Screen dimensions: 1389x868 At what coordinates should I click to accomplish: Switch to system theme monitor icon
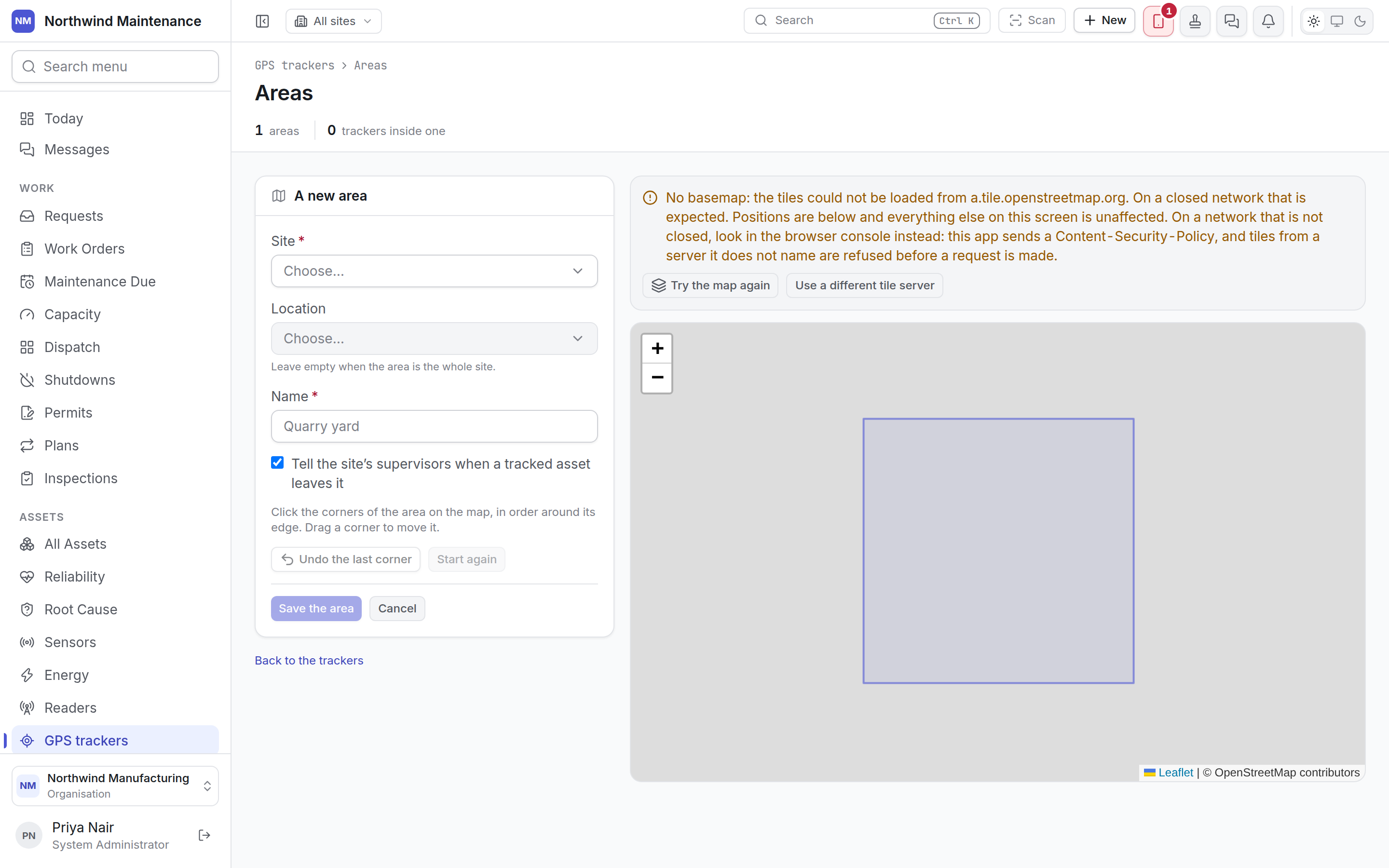pos(1337,21)
